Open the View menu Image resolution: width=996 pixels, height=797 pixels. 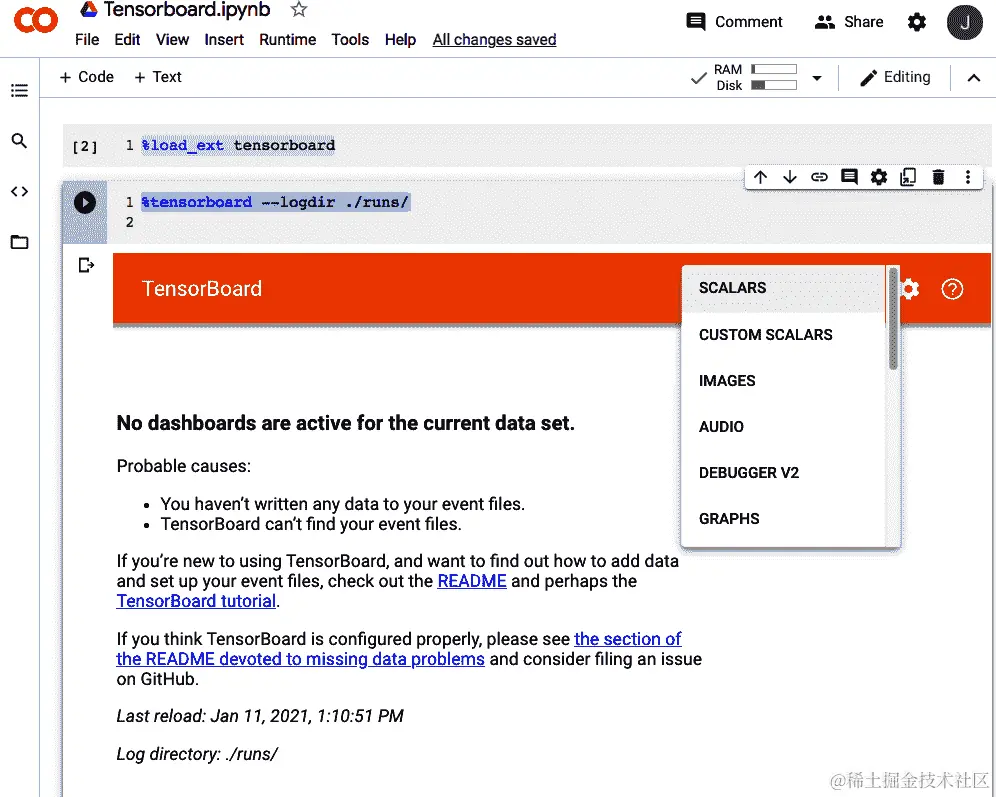point(172,39)
